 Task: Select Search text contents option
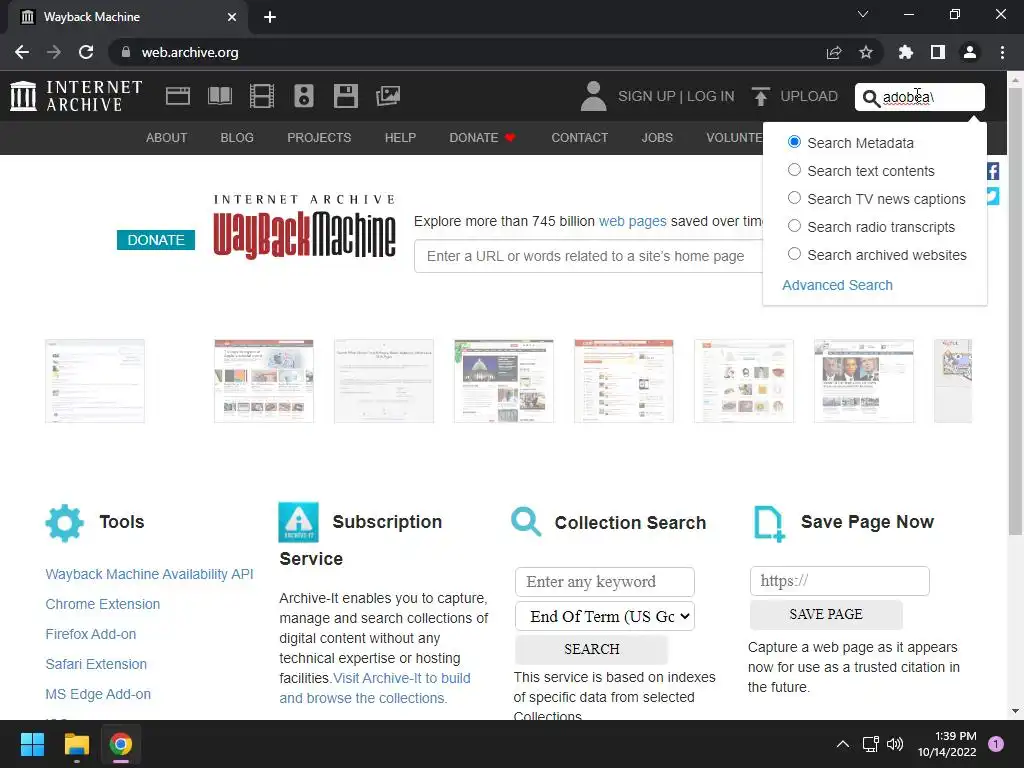coord(794,170)
